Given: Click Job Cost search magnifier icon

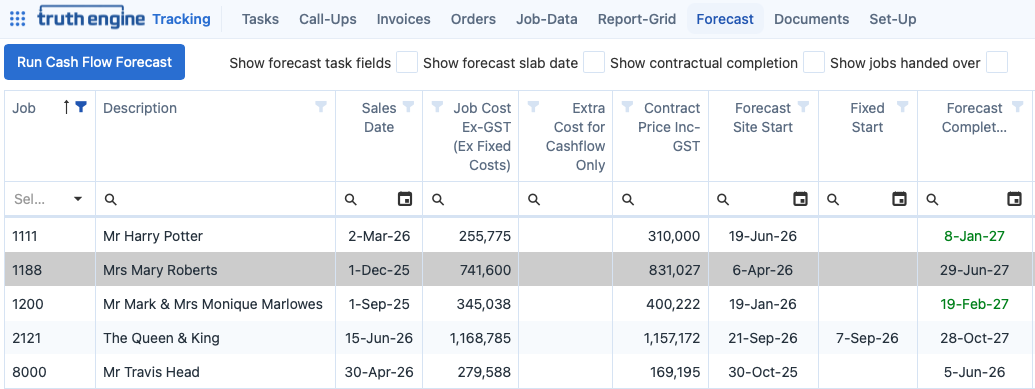Looking at the screenshot, I should click(x=438, y=199).
